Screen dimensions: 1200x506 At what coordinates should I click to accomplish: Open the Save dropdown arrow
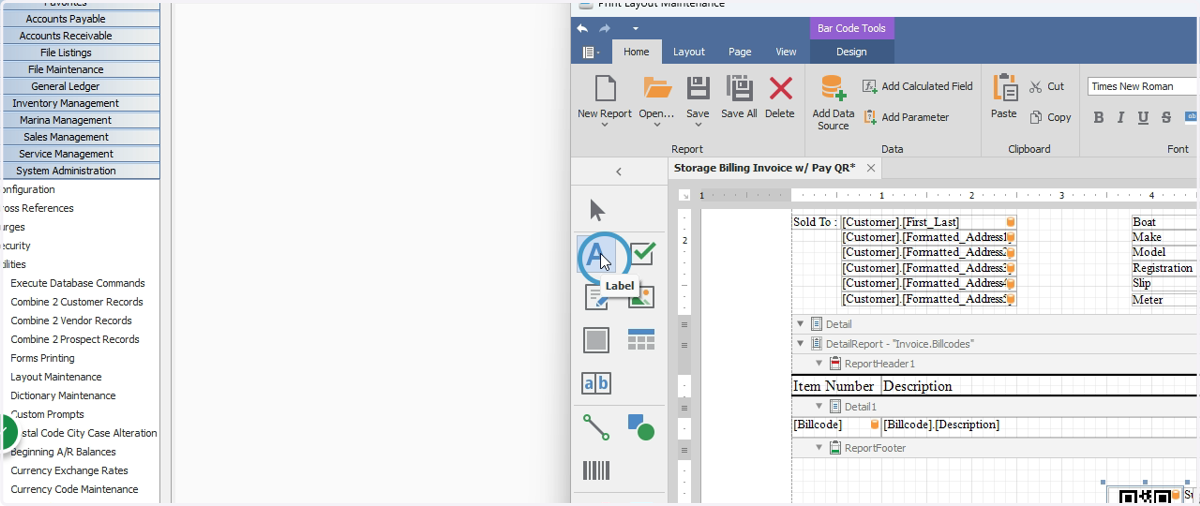click(x=698, y=126)
